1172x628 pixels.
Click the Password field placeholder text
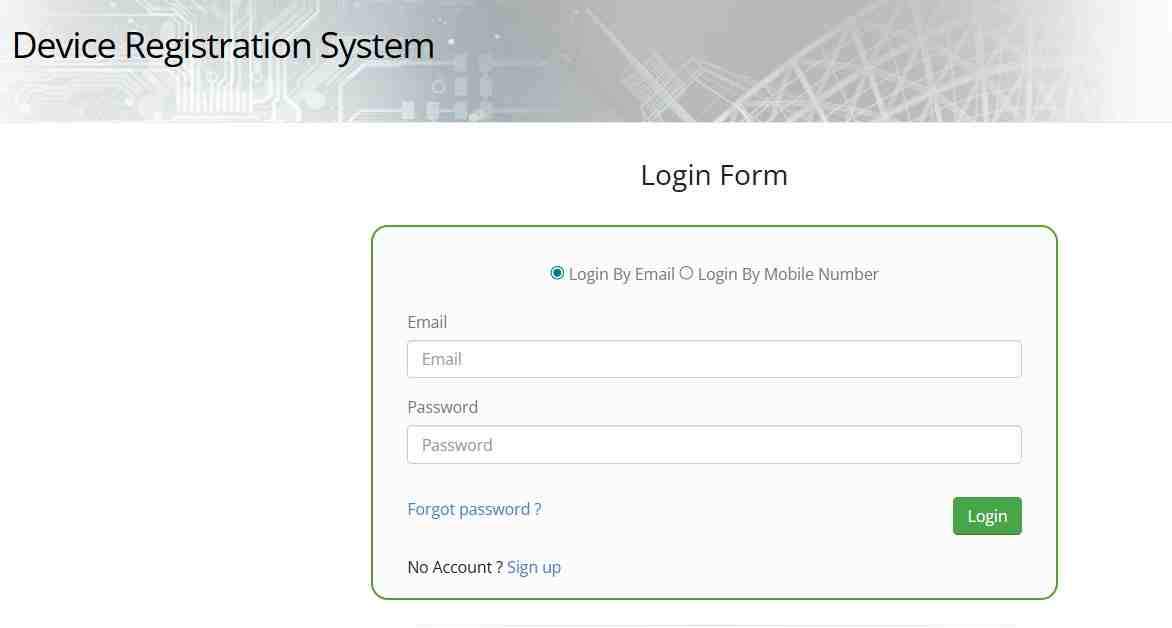pos(456,444)
